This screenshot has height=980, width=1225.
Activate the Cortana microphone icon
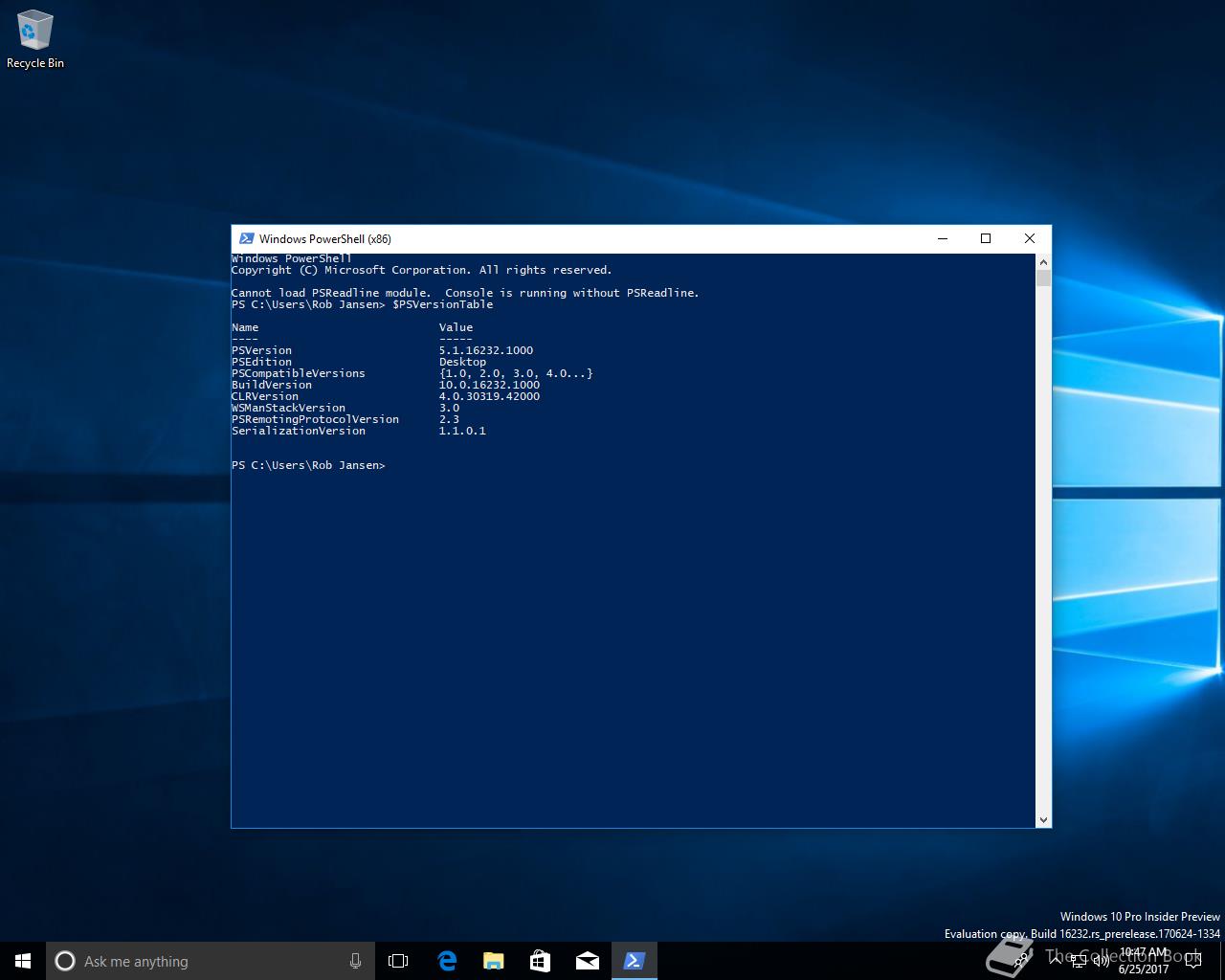tap(355, 961)
